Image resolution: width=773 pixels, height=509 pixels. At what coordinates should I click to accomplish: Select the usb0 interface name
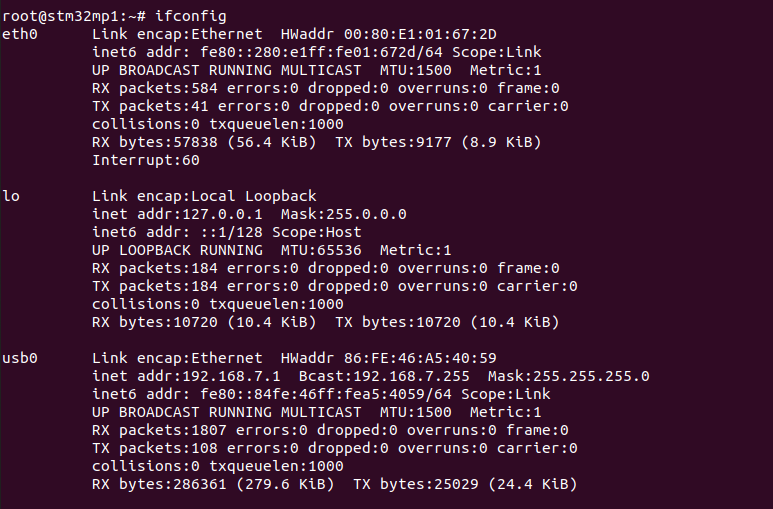pos(20,358)
